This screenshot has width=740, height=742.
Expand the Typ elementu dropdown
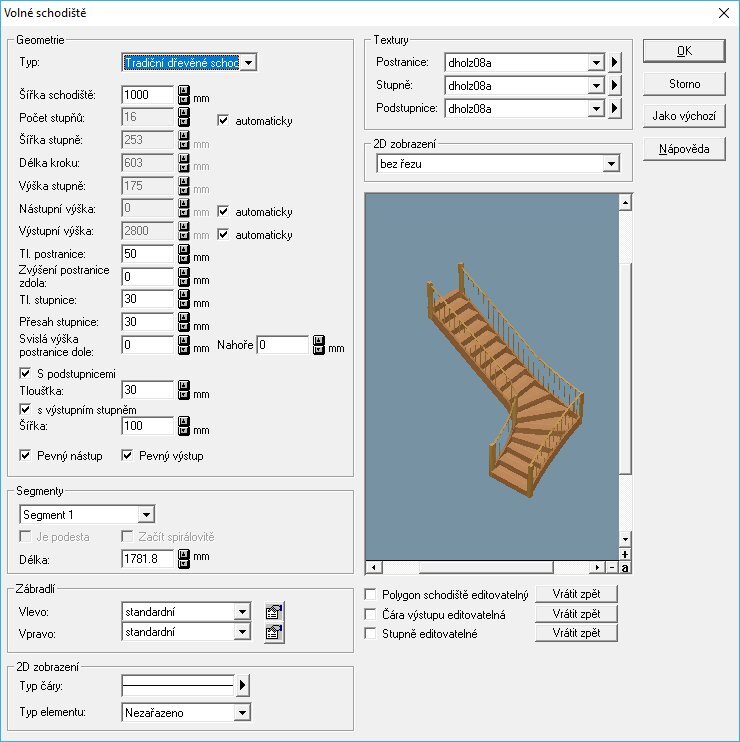[241, 713]
